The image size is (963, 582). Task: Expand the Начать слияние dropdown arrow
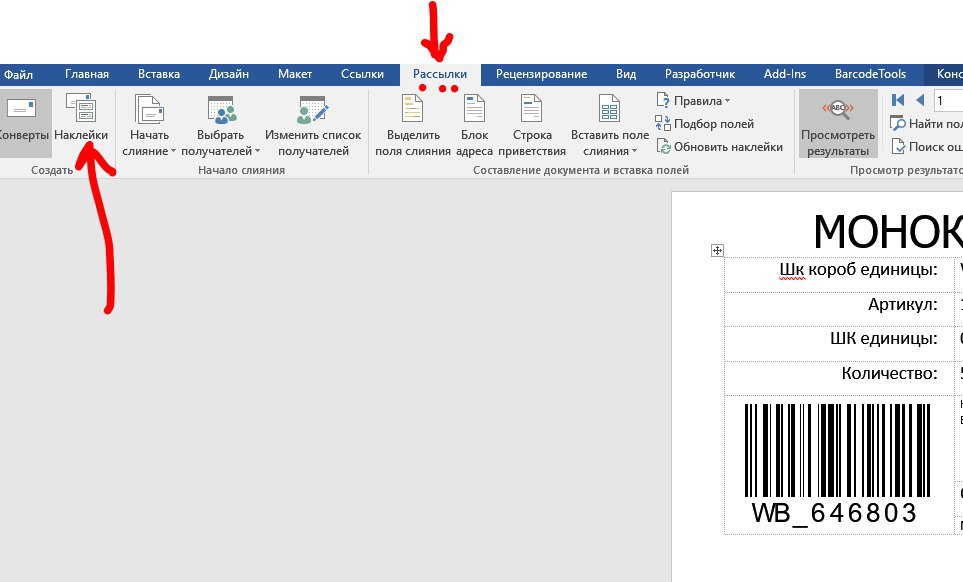tap(173, 151)
